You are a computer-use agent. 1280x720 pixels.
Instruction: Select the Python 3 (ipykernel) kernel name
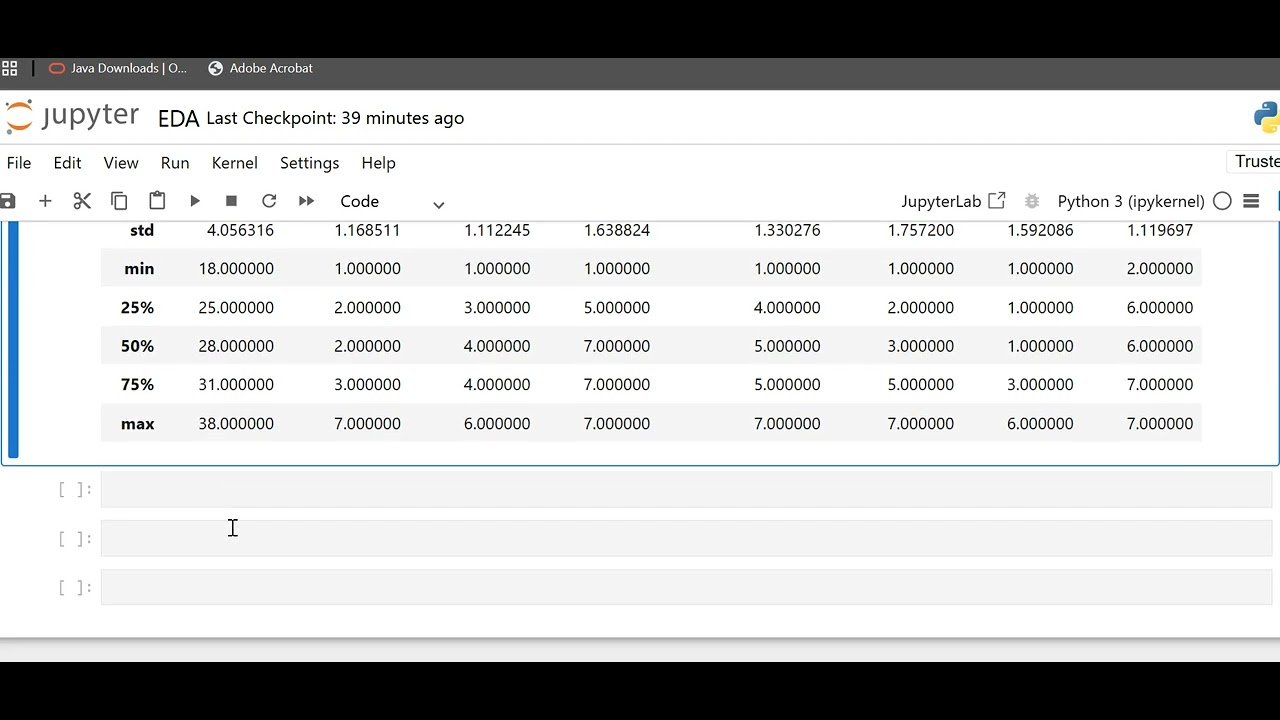pos(1130,201)
